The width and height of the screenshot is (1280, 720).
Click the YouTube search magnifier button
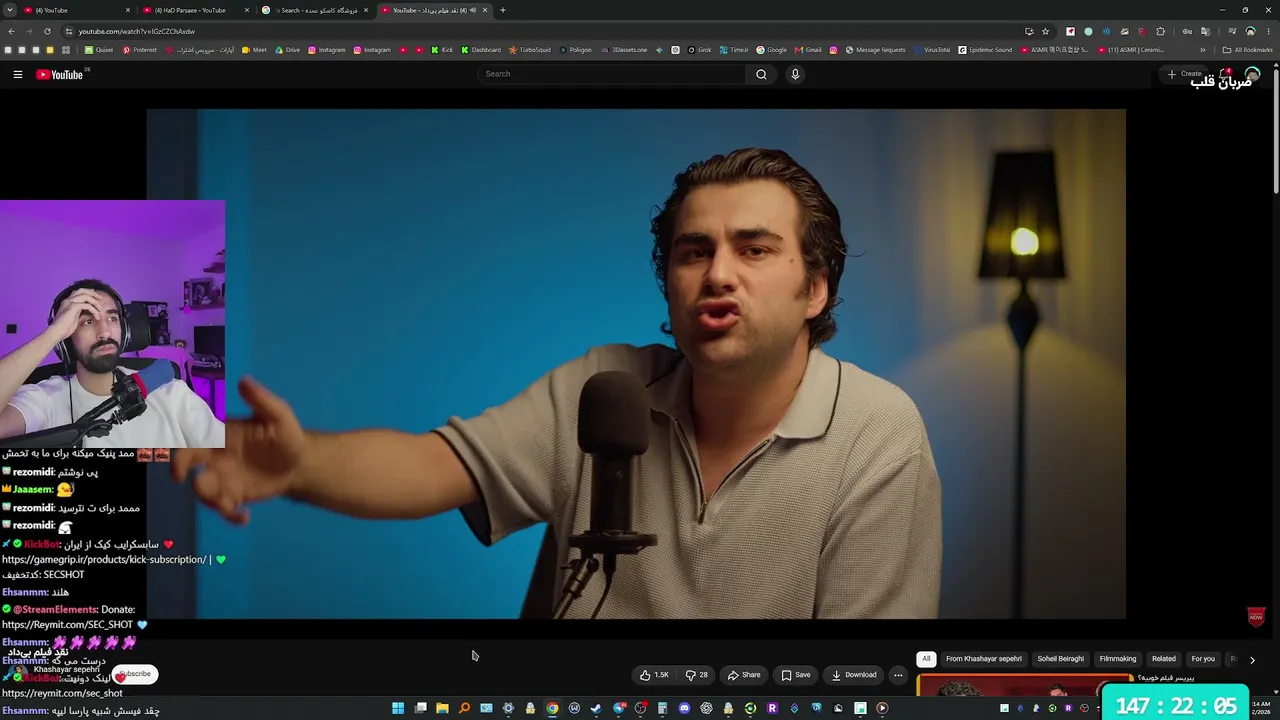pos(761,74)
